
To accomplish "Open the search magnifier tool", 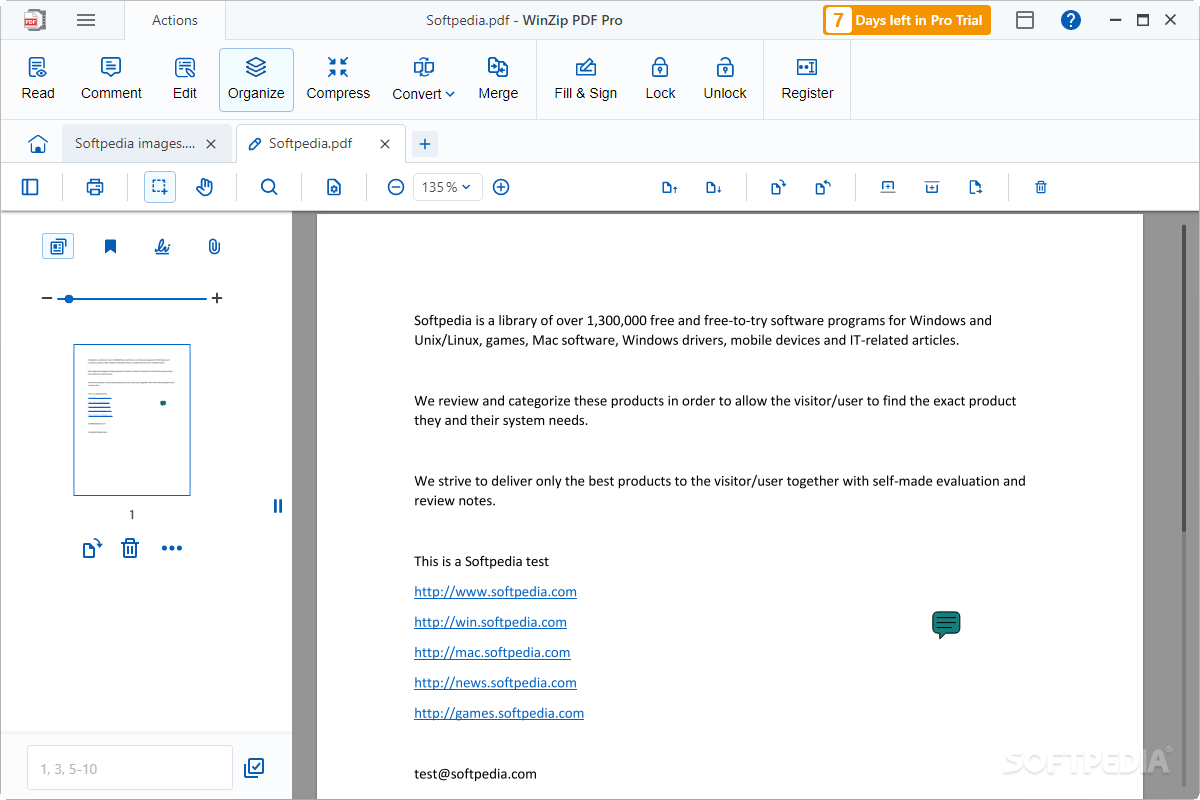I will 269,187.
